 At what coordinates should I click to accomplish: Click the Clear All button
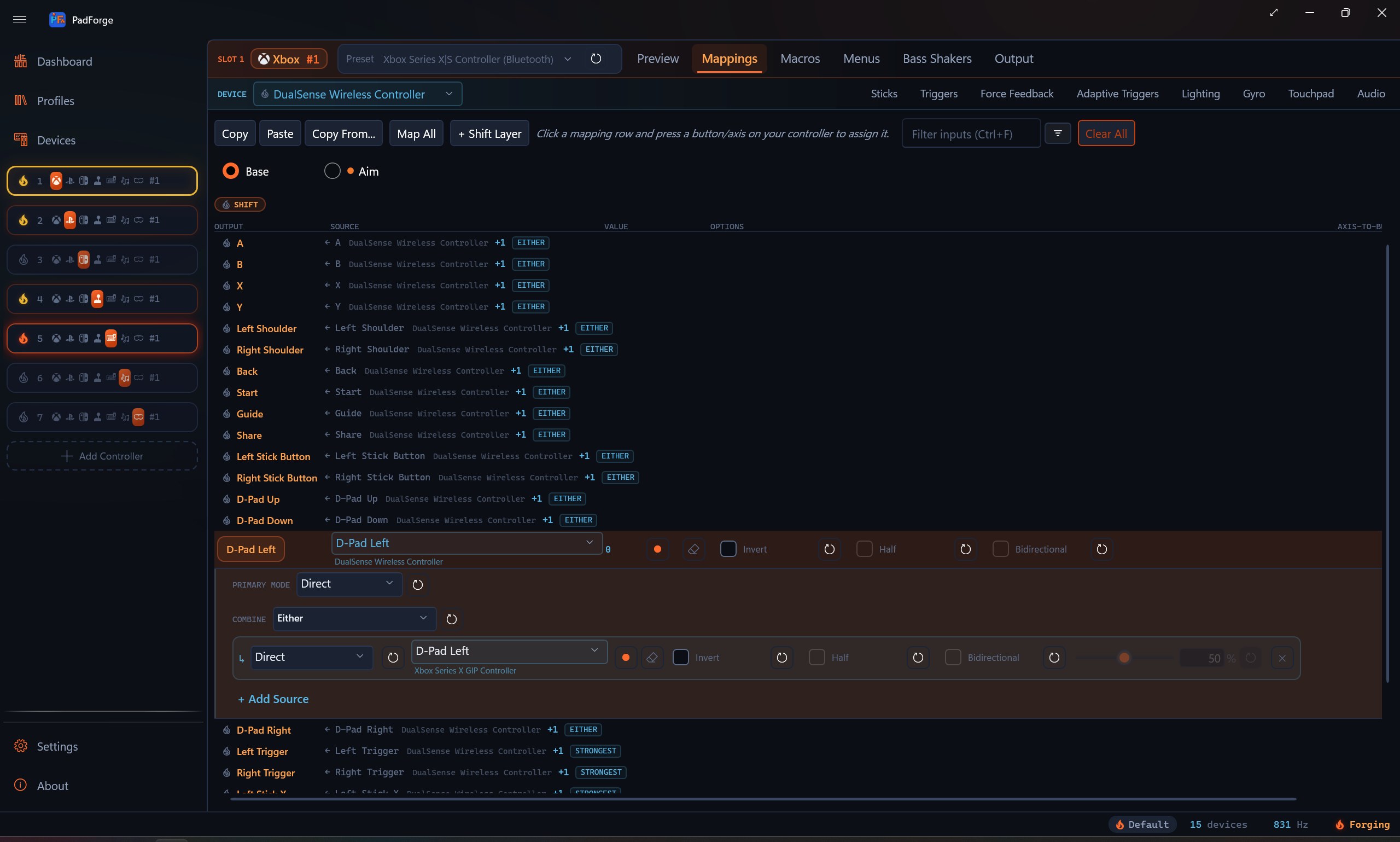click(x=1106, y=133)
